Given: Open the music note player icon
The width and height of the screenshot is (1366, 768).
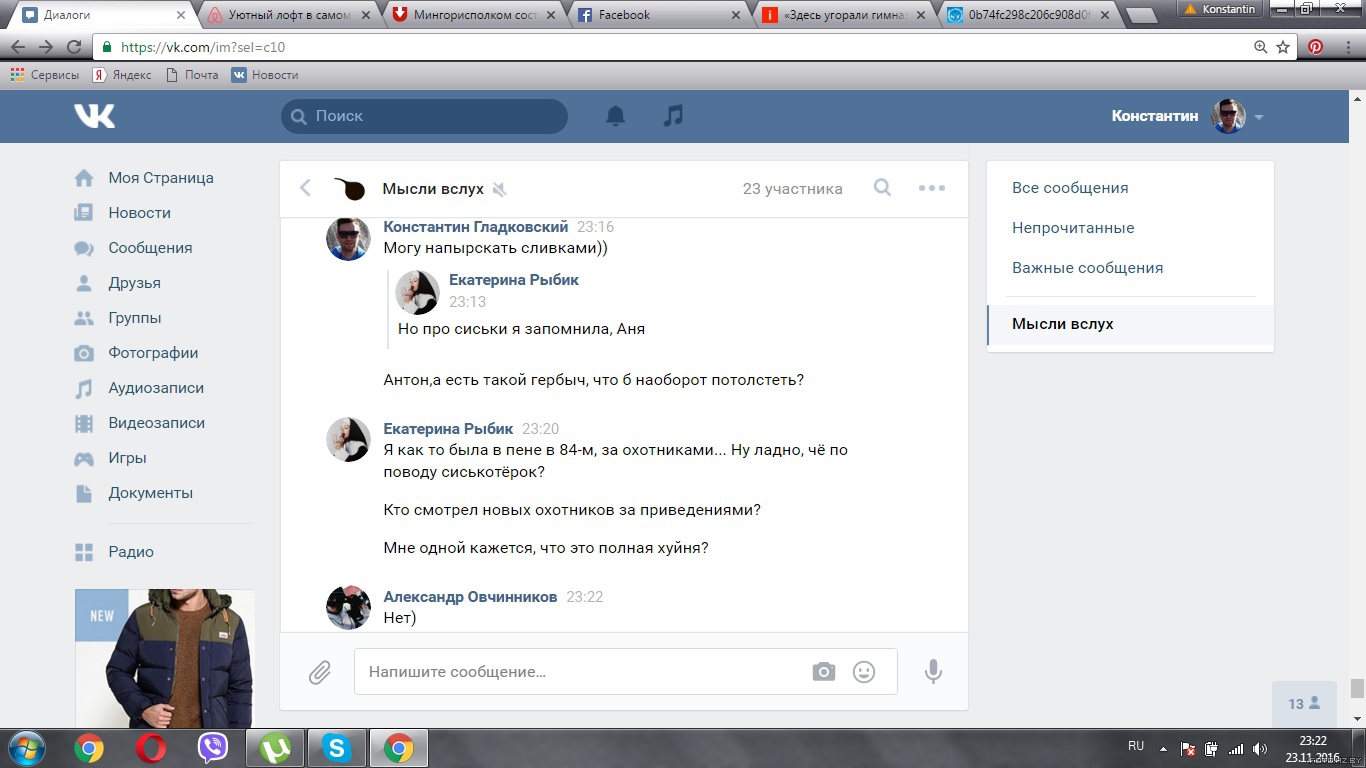Looking at the screenshot, I should [673, 116].
